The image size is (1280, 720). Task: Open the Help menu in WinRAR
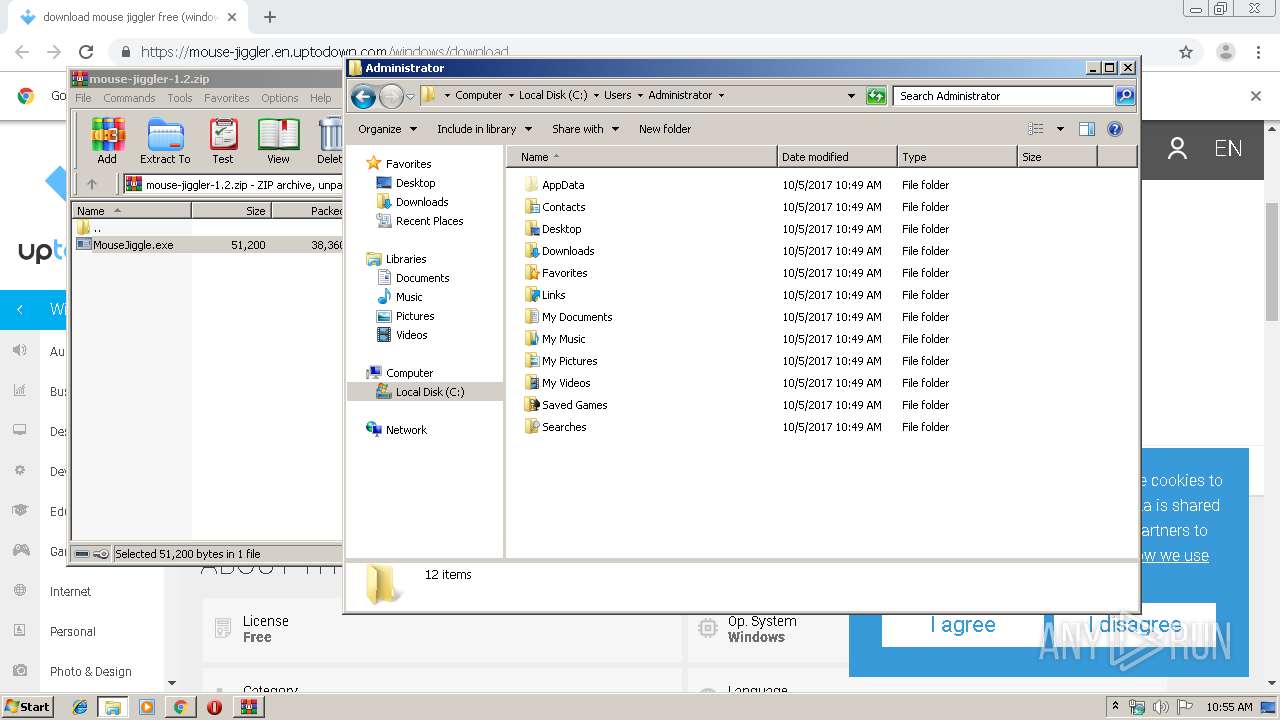pyautogui.click(x=320, y=98)
